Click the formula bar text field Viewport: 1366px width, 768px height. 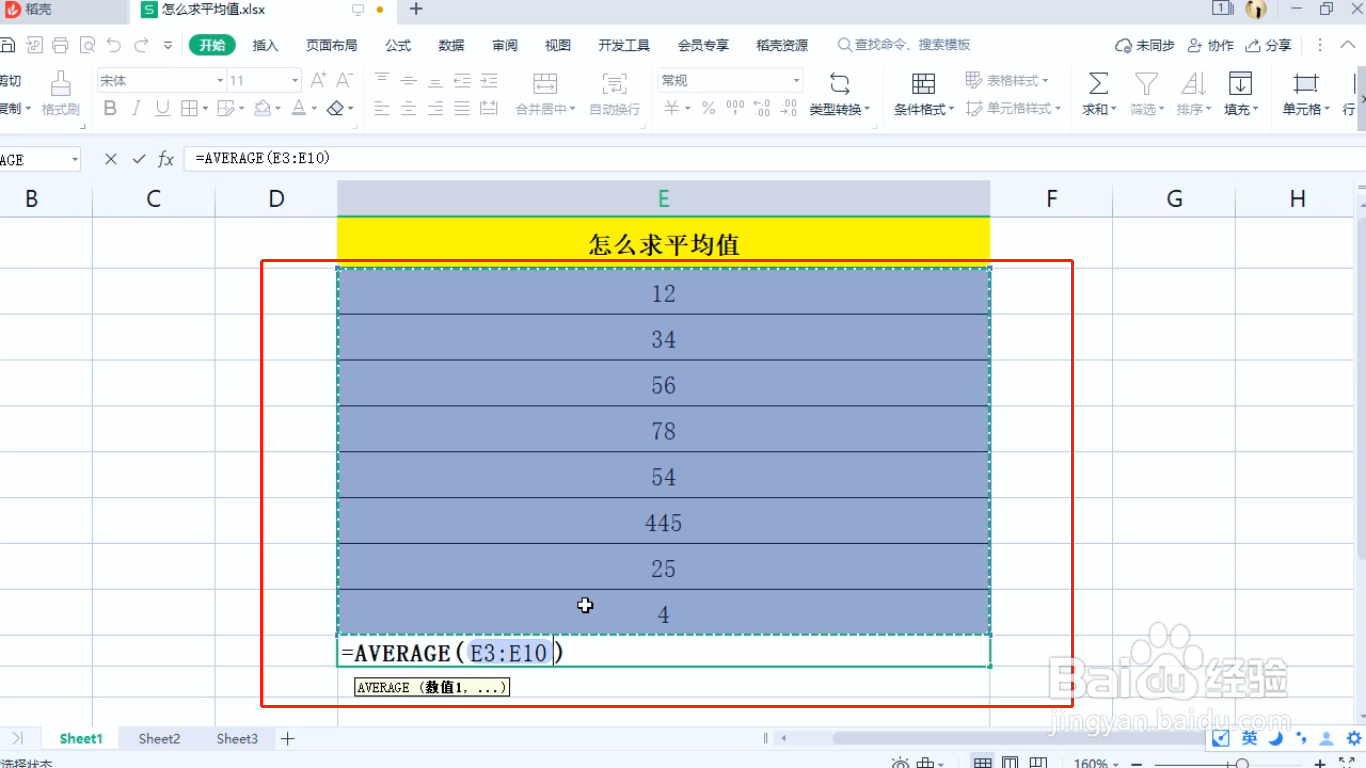click(774, 159)
